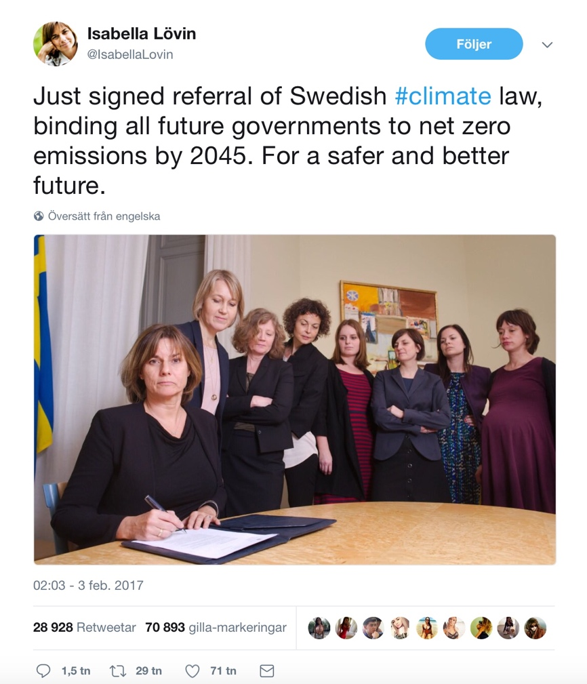
Task: Like the tweet with heart icon
Action: click(192, 670)
